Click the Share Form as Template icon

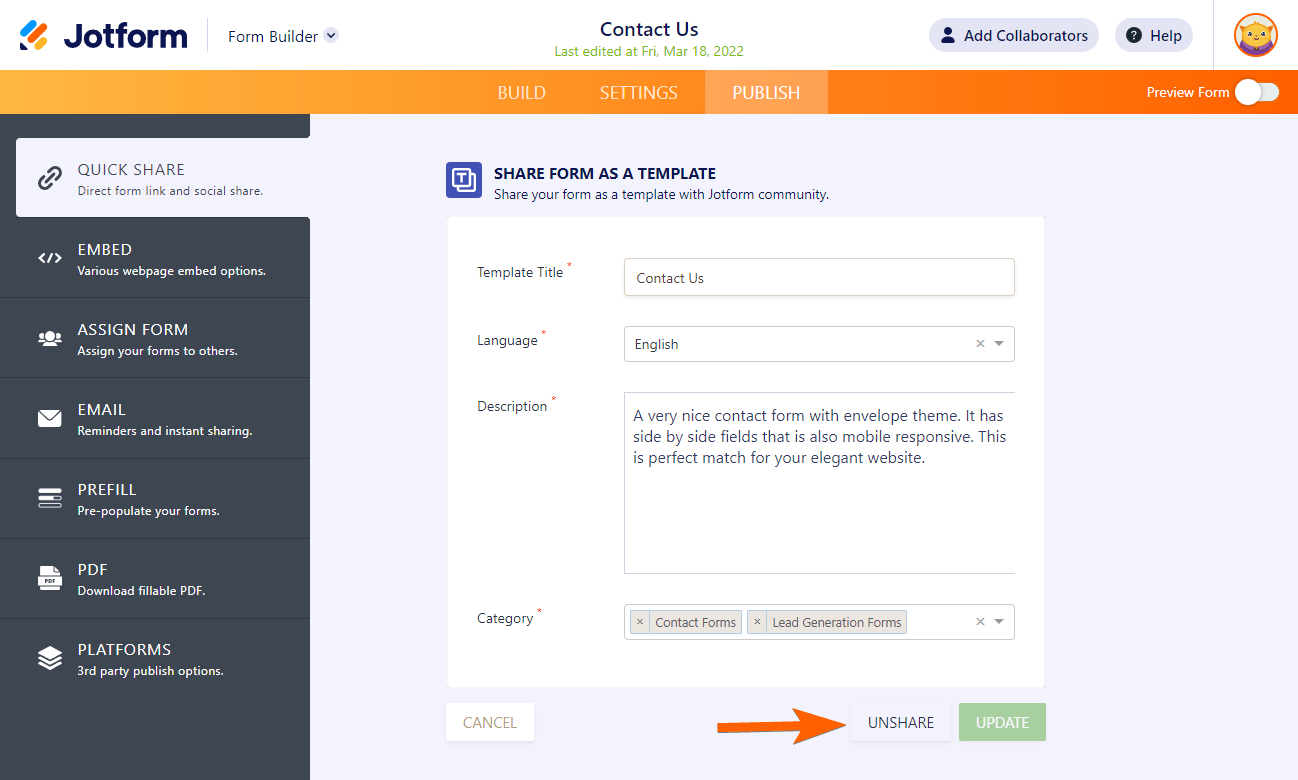[x=464, y=180]
